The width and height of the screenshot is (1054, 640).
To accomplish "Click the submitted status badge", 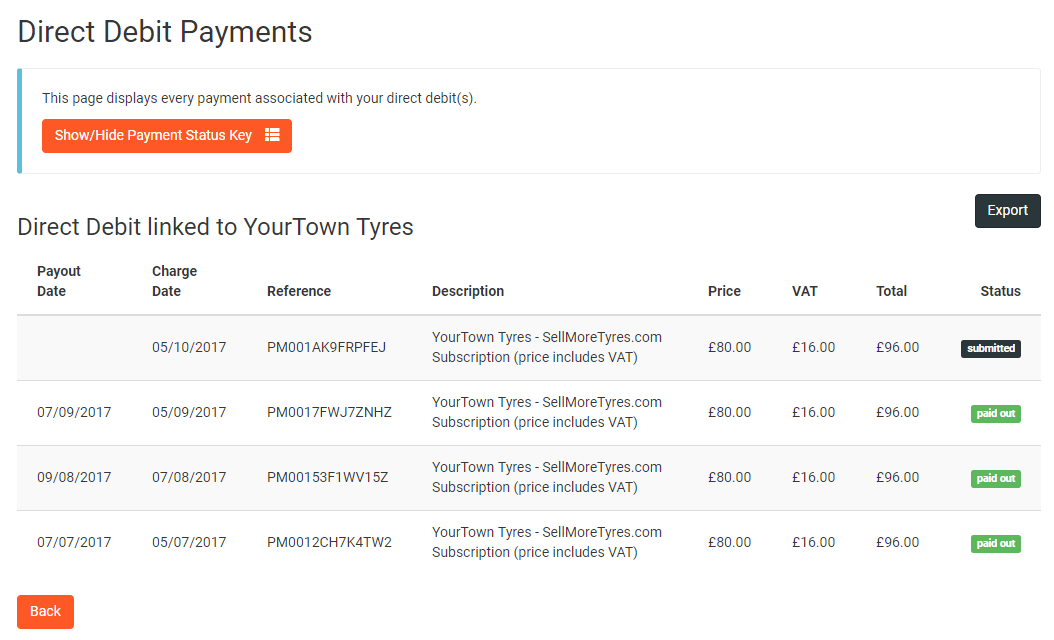I will [990, 349].
